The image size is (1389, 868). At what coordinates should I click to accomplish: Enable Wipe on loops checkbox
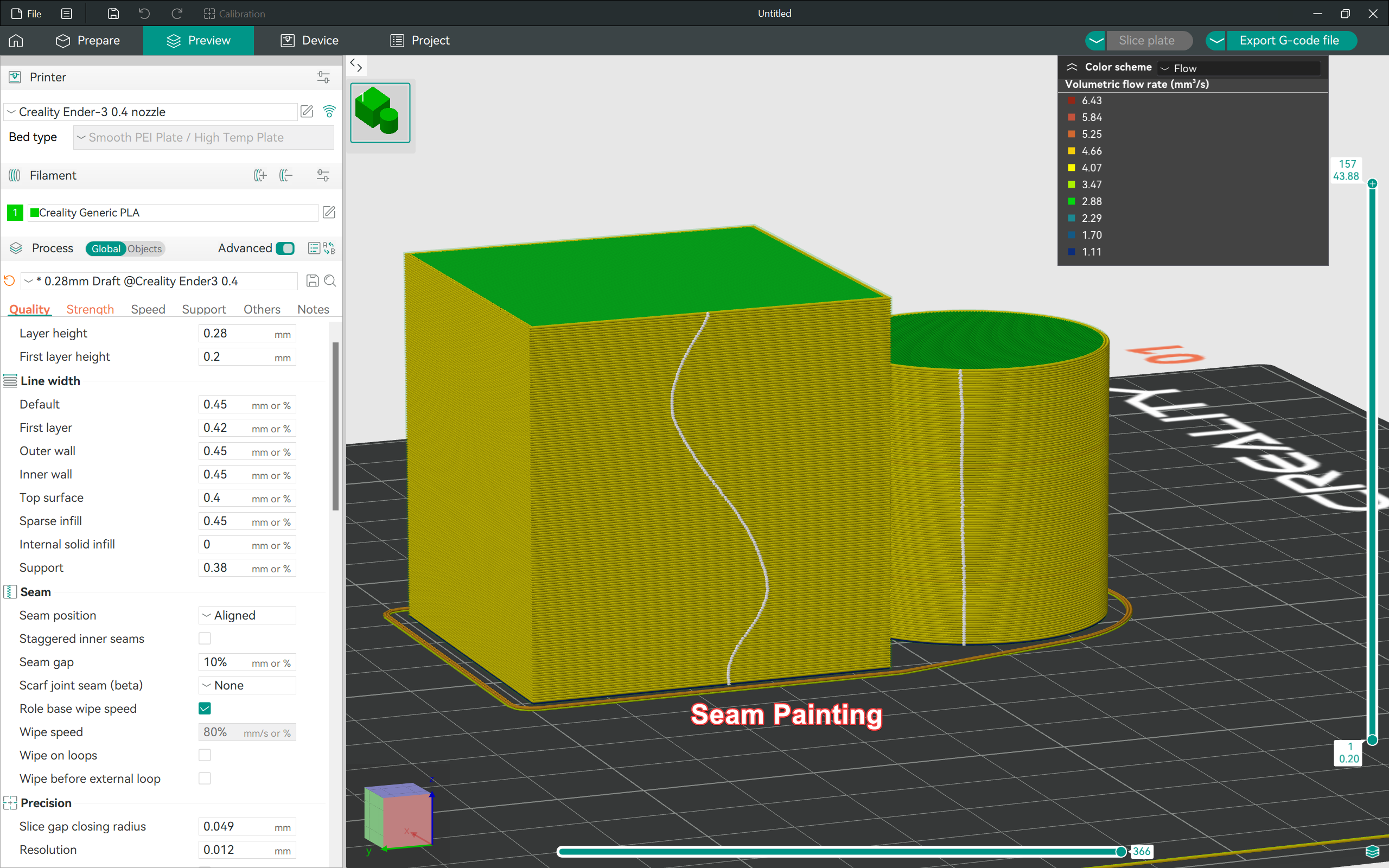tap(204, 756)
